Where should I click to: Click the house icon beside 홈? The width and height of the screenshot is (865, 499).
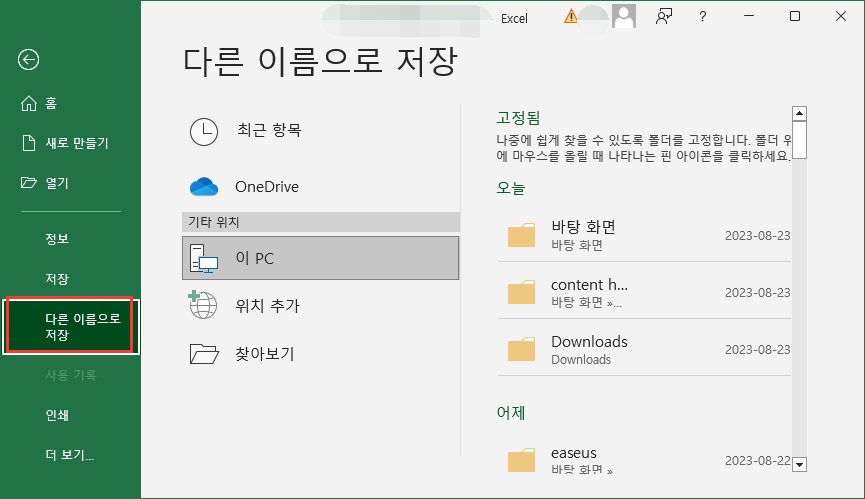coord(29,103)
